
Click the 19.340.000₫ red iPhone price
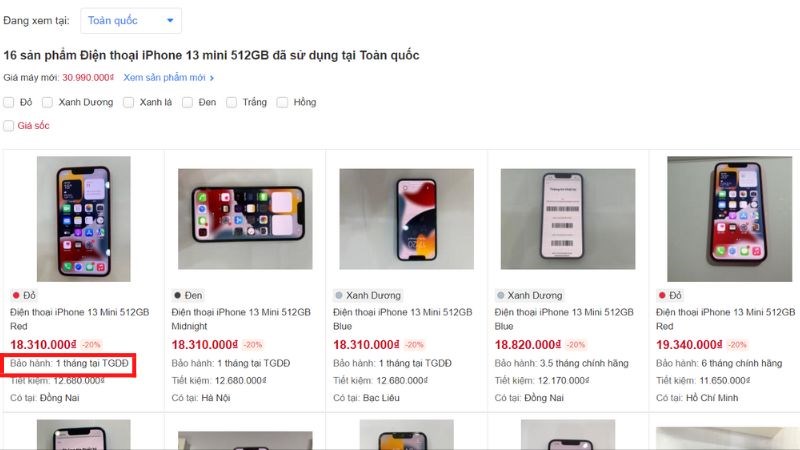tap(690, 344)
